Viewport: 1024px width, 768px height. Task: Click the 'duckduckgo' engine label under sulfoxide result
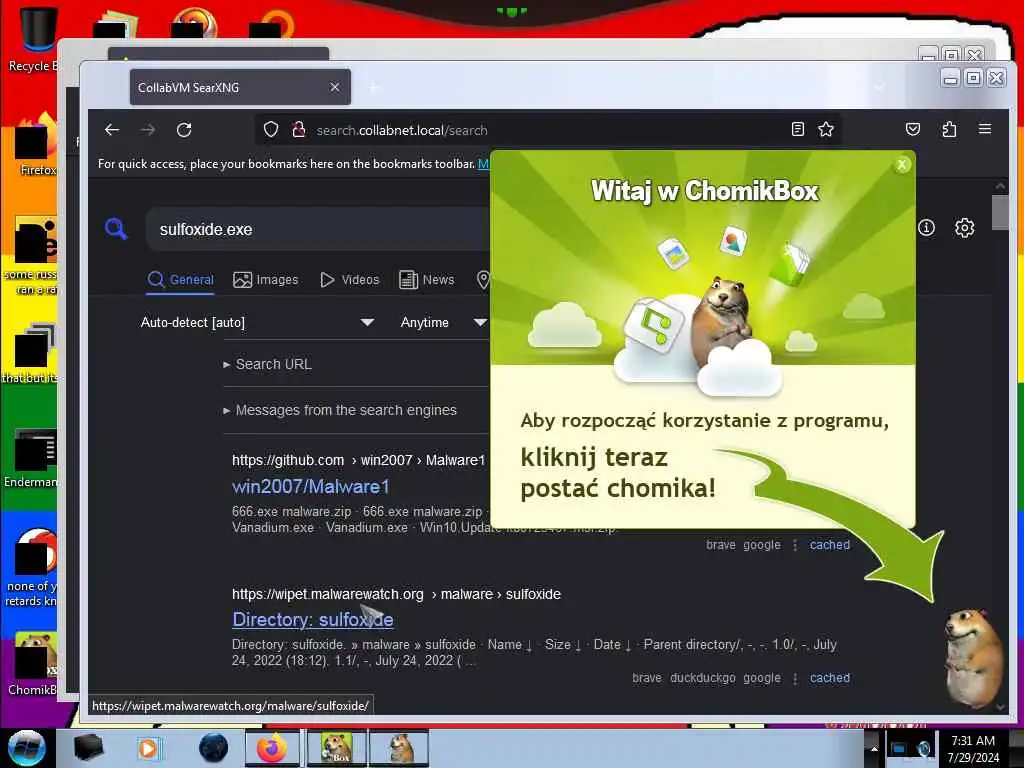(x=703, y=678)
